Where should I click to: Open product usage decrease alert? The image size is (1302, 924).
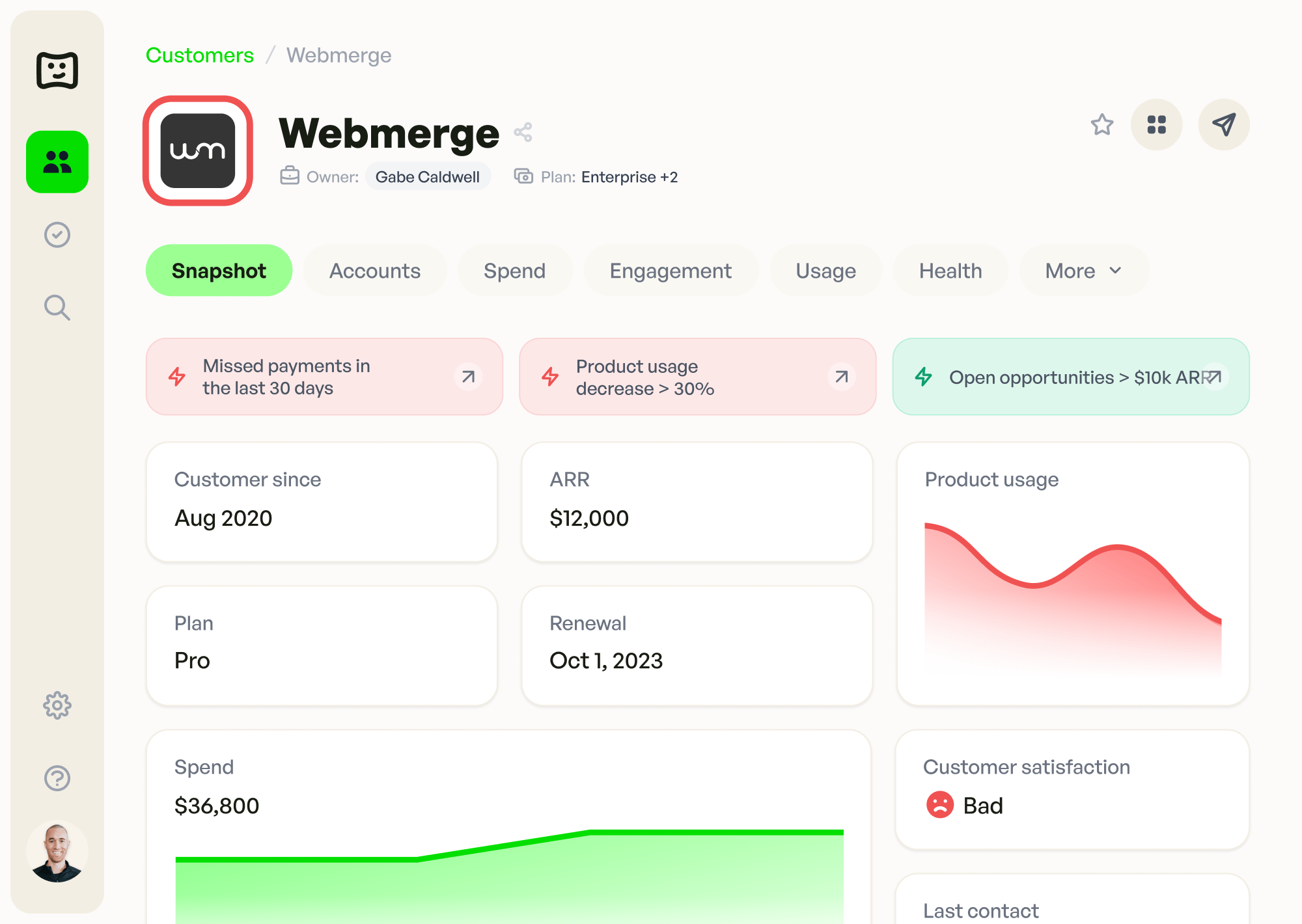(x=840, y=377)
